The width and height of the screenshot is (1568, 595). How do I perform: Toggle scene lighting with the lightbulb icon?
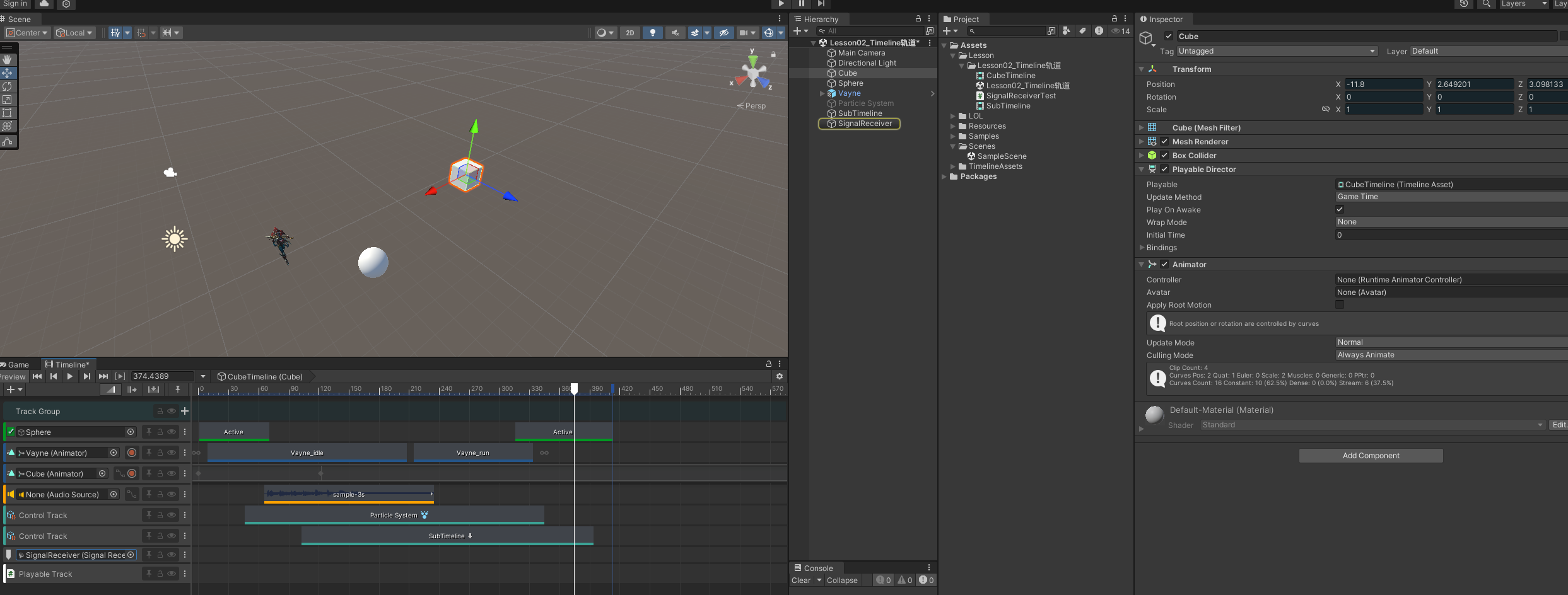(653, 33)
